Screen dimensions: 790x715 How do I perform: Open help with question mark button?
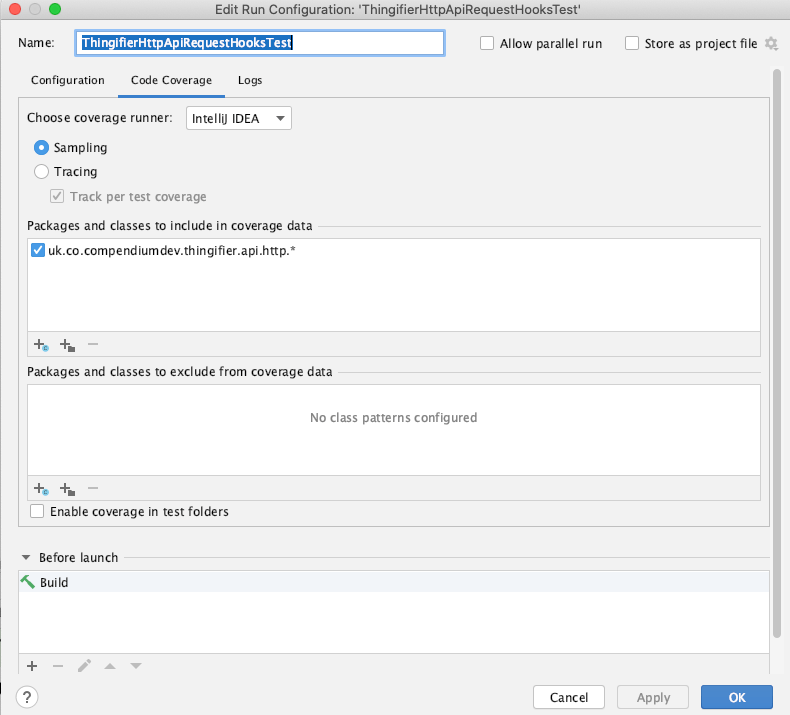(27, 697)
